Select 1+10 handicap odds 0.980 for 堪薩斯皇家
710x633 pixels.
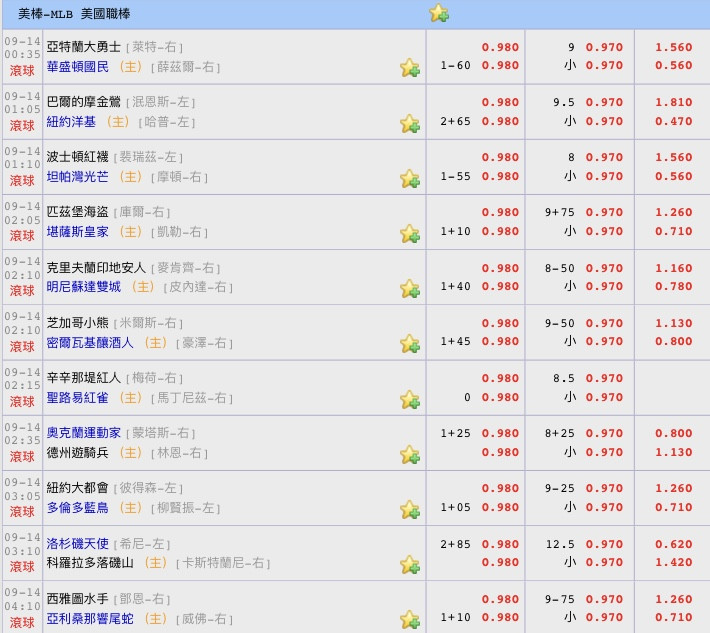(500, 231)
